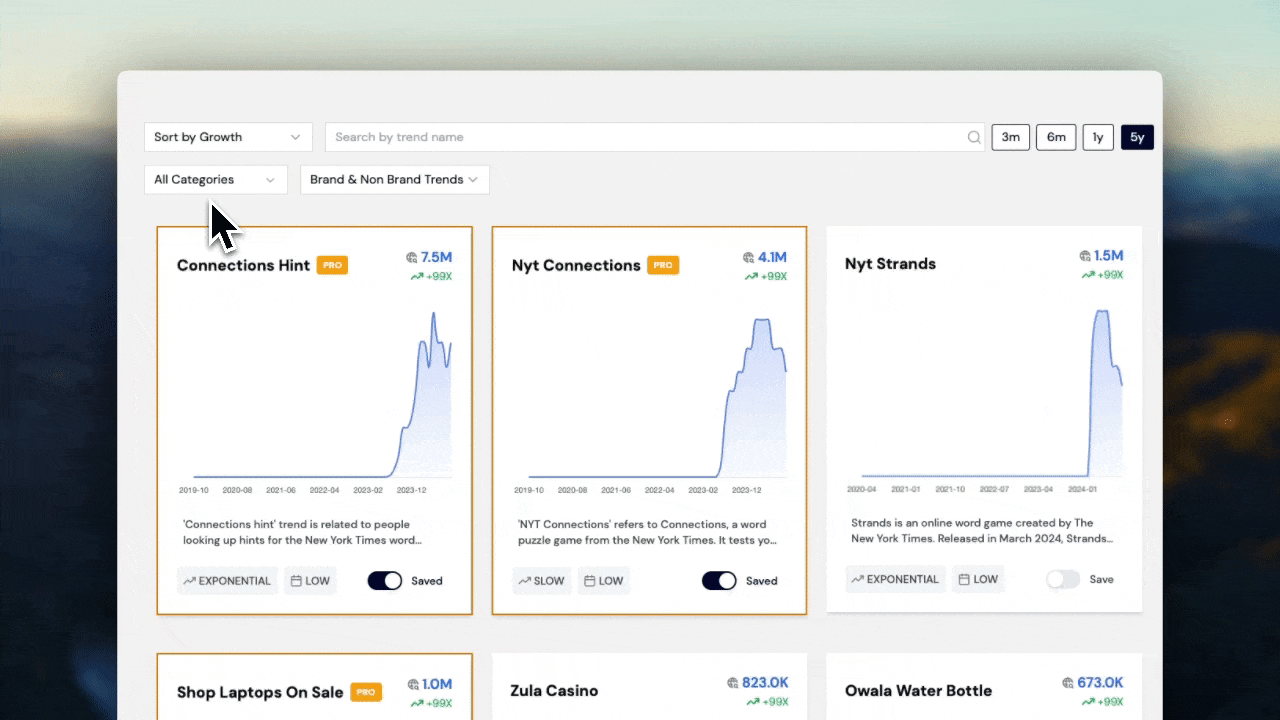Open the Connections Hint card title
The image size is (1280, 720).
(243, 265)
